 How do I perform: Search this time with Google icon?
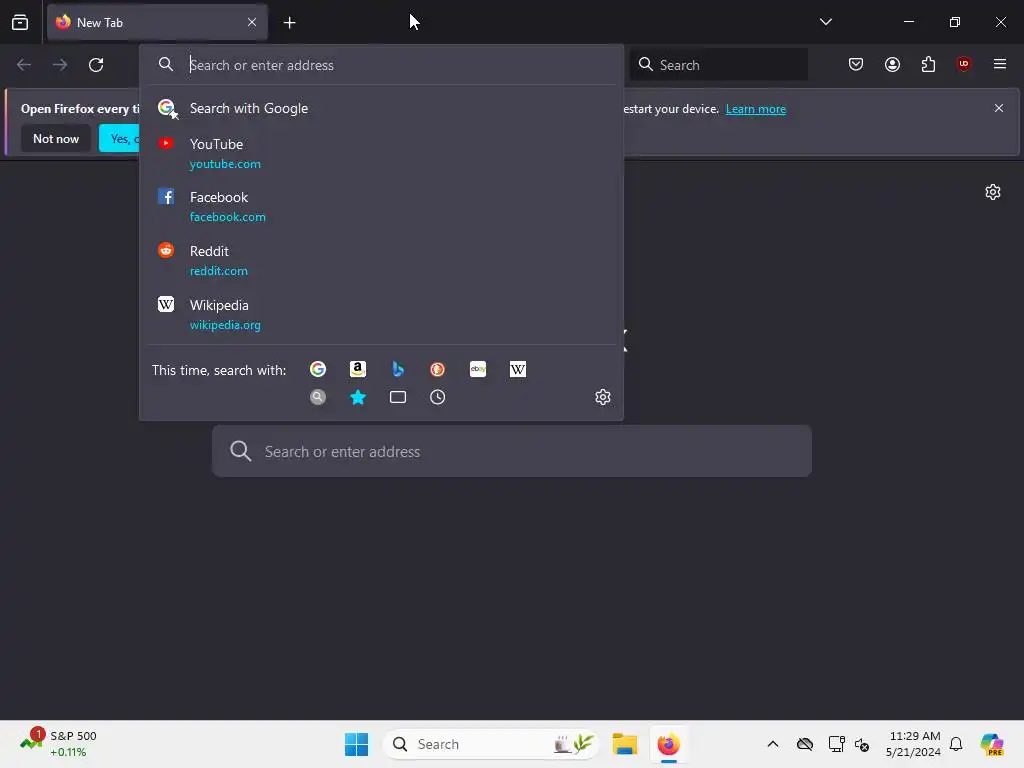tap(318, 370)
